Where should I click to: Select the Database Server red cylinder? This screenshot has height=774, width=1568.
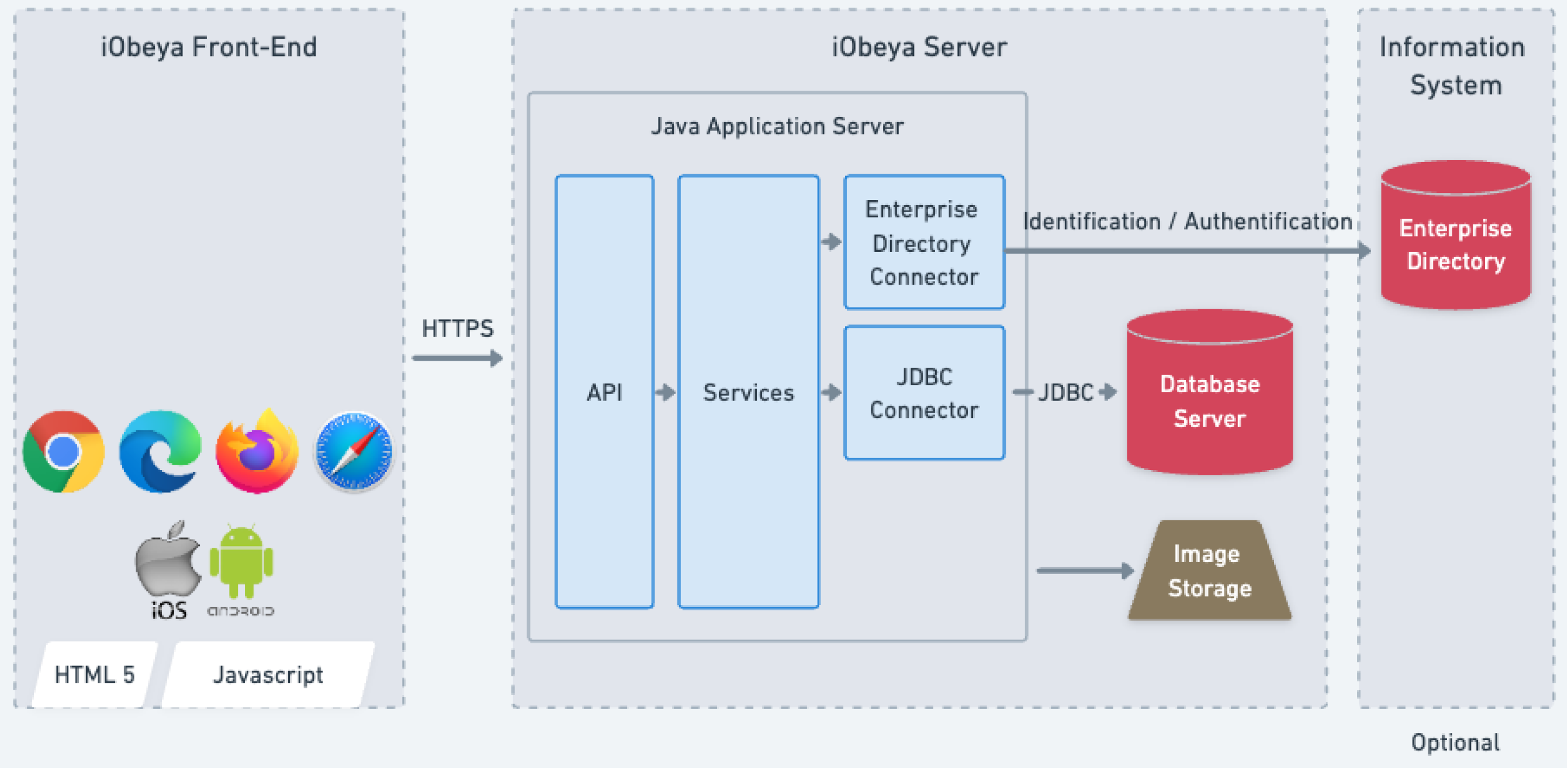click(x=1210, y=393)
